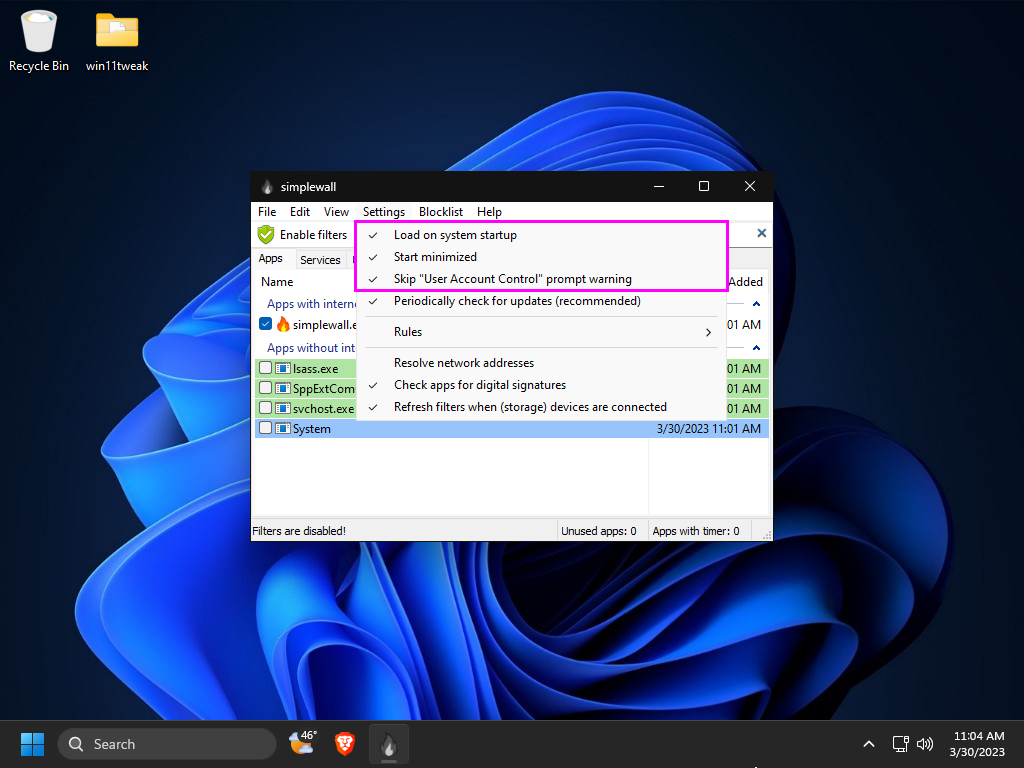Click Unused apps: 0 in status bar

click(x=599, y=531)
